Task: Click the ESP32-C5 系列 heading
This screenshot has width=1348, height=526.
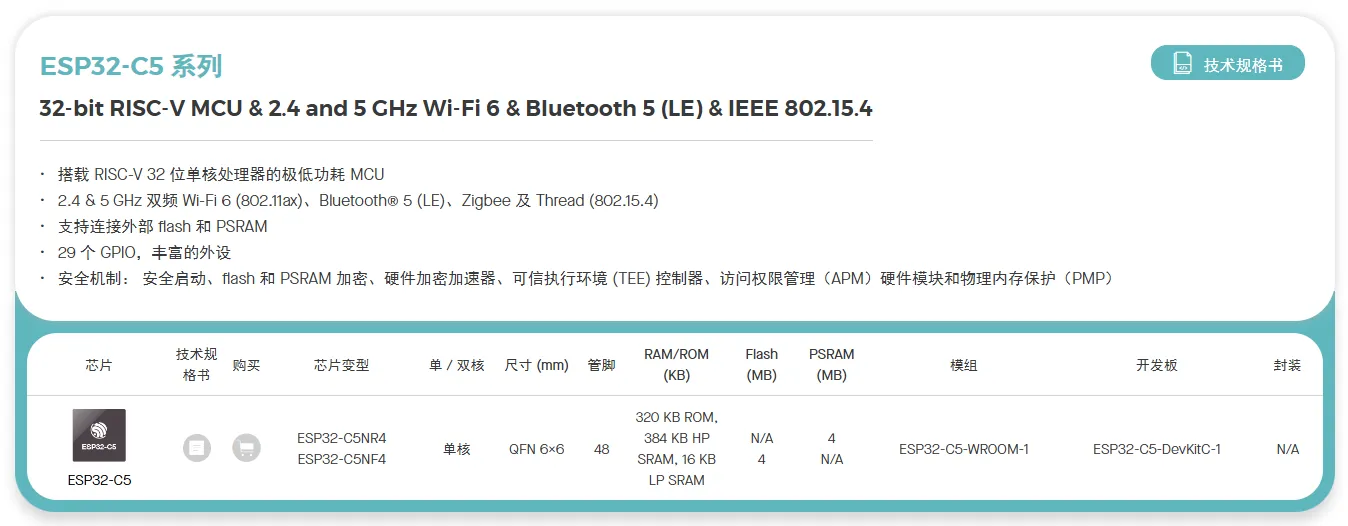Action: click(131, 67)
